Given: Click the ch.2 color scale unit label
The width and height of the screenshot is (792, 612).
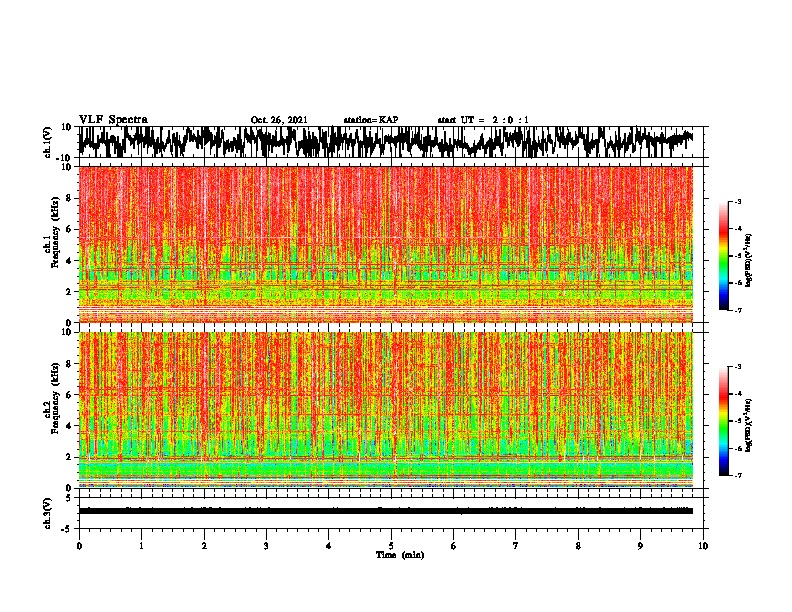Looking at the screenshot, I should (x=749, y=426).
